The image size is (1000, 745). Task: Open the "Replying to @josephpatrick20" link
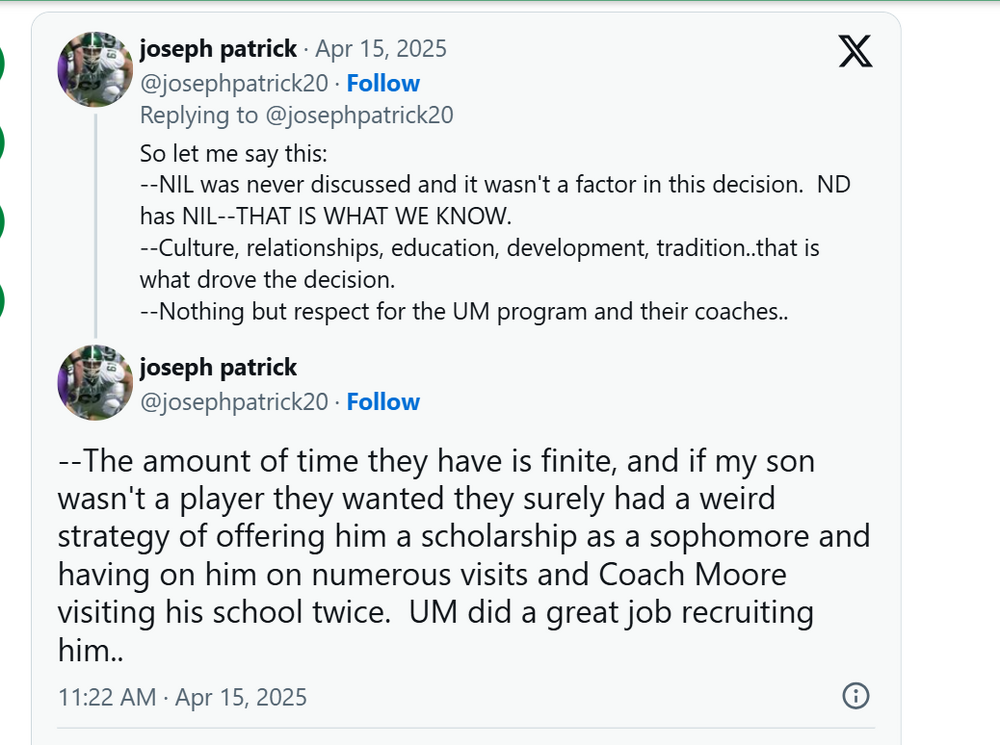(296, 115)
